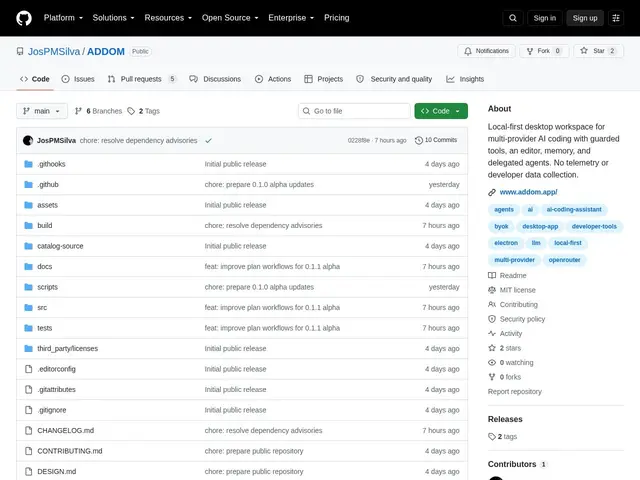Screen dimensions: 640x480
Task: Open the 6 Branches link
Action: point(98,111)
